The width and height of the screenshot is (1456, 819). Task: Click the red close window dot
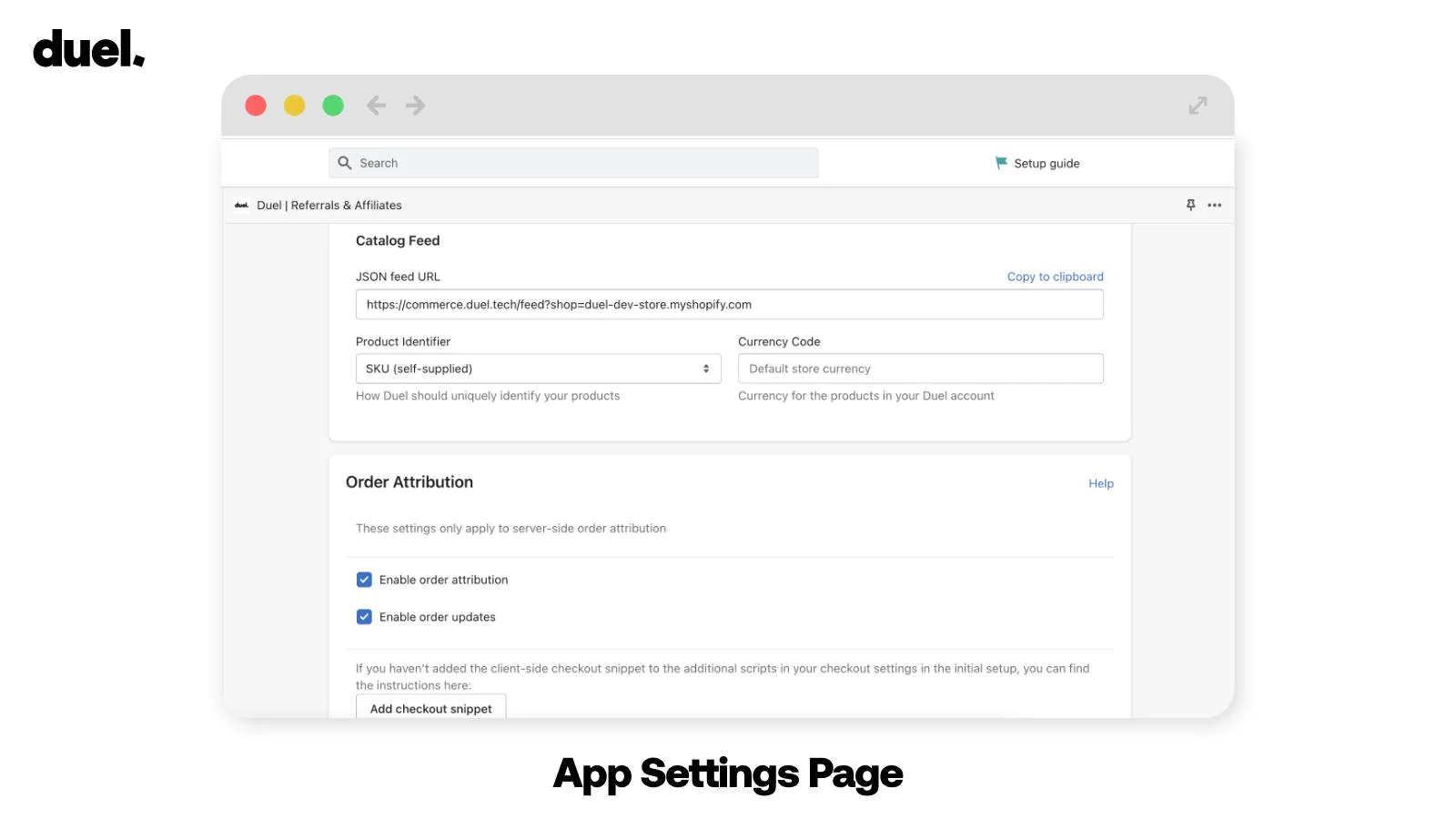point(256,106)
